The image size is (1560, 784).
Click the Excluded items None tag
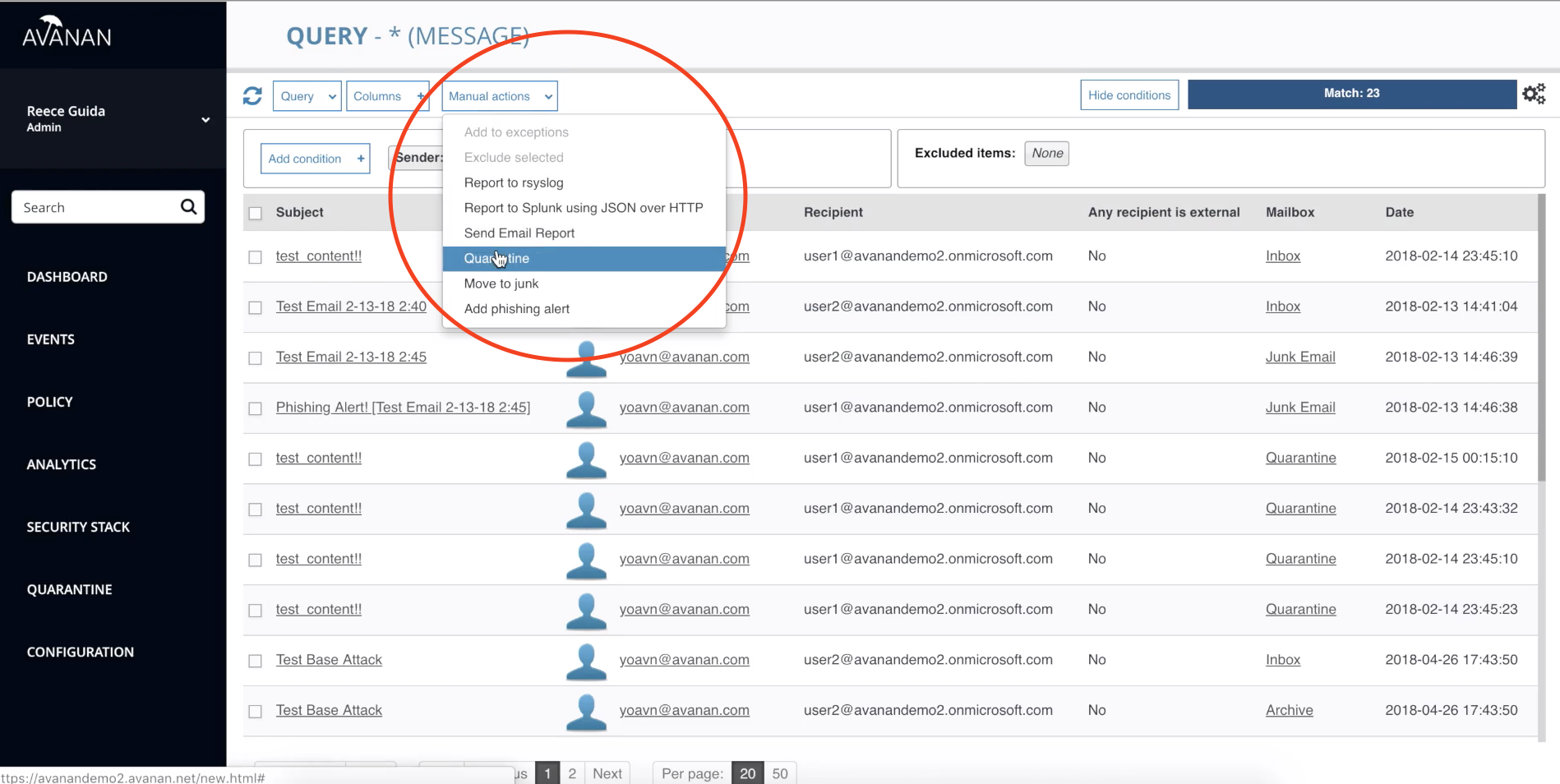(x=1047, y=153)
